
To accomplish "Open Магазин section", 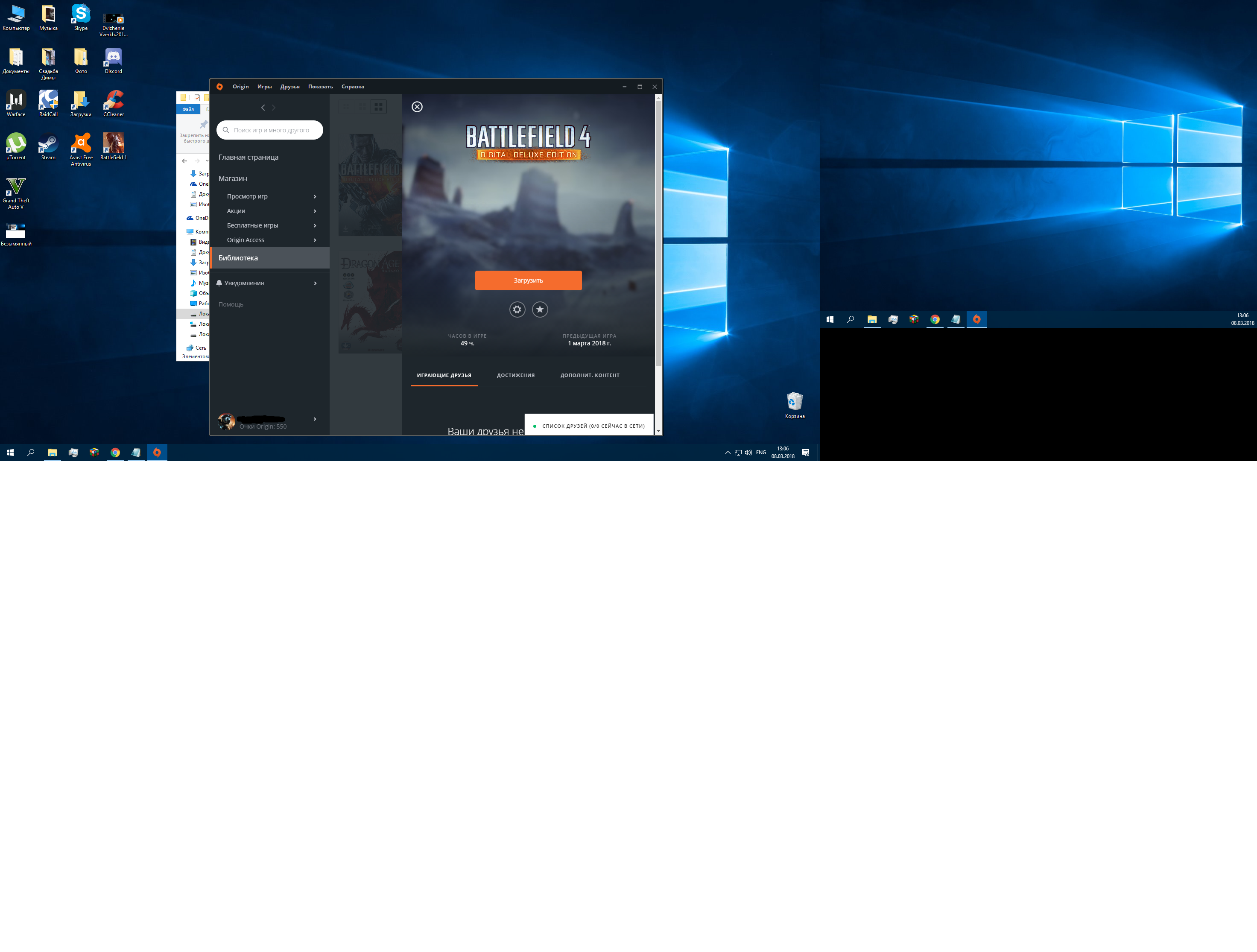I will coord(233,178).
